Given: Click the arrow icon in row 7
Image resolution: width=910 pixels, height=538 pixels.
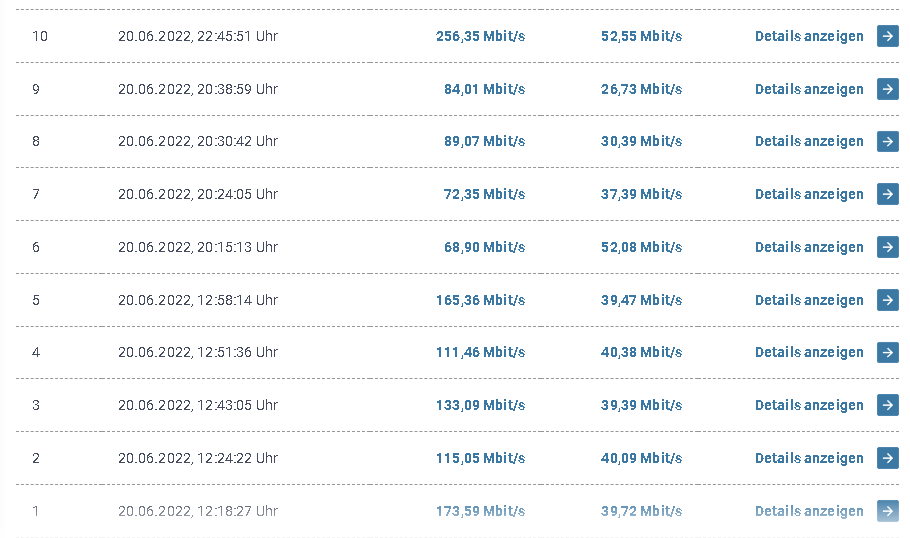Looking at the screenshot, I should click(887, 194).
